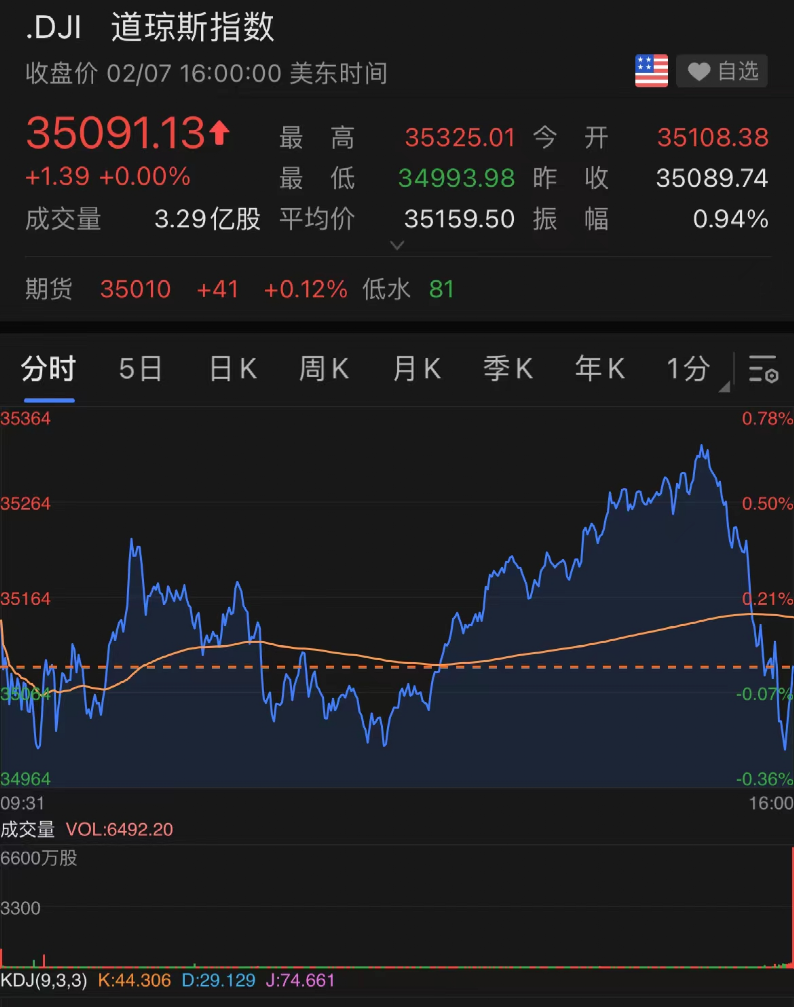Screen dimensions: 794x1007
Task: Tap the K:44.306 value
Action: (x=134, y=981)
